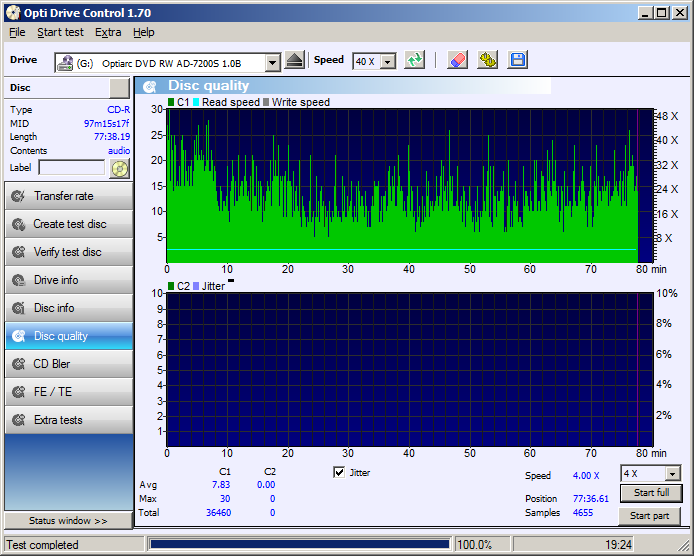Click the Position value 77:36.61
This screenshot has width=694, height=556.
591,499
